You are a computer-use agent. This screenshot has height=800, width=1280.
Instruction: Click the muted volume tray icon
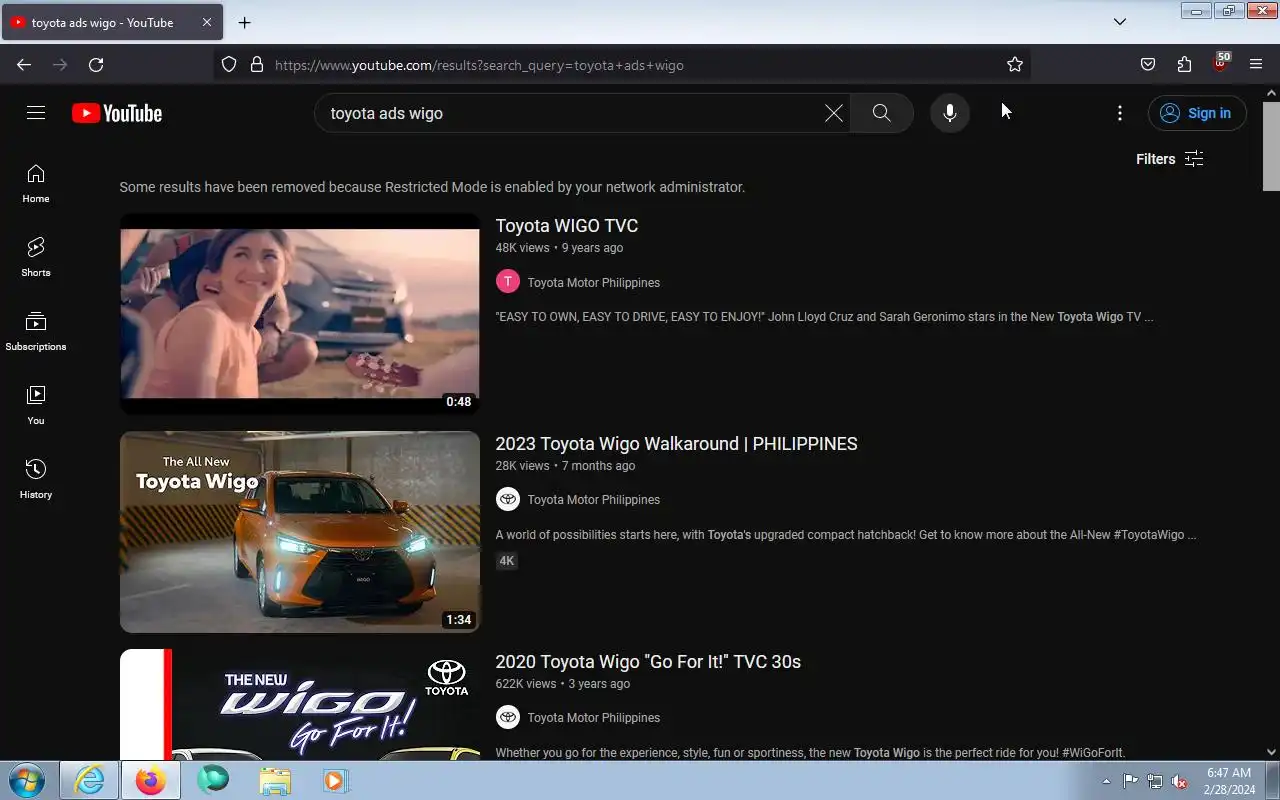[x=1179, y=781]
